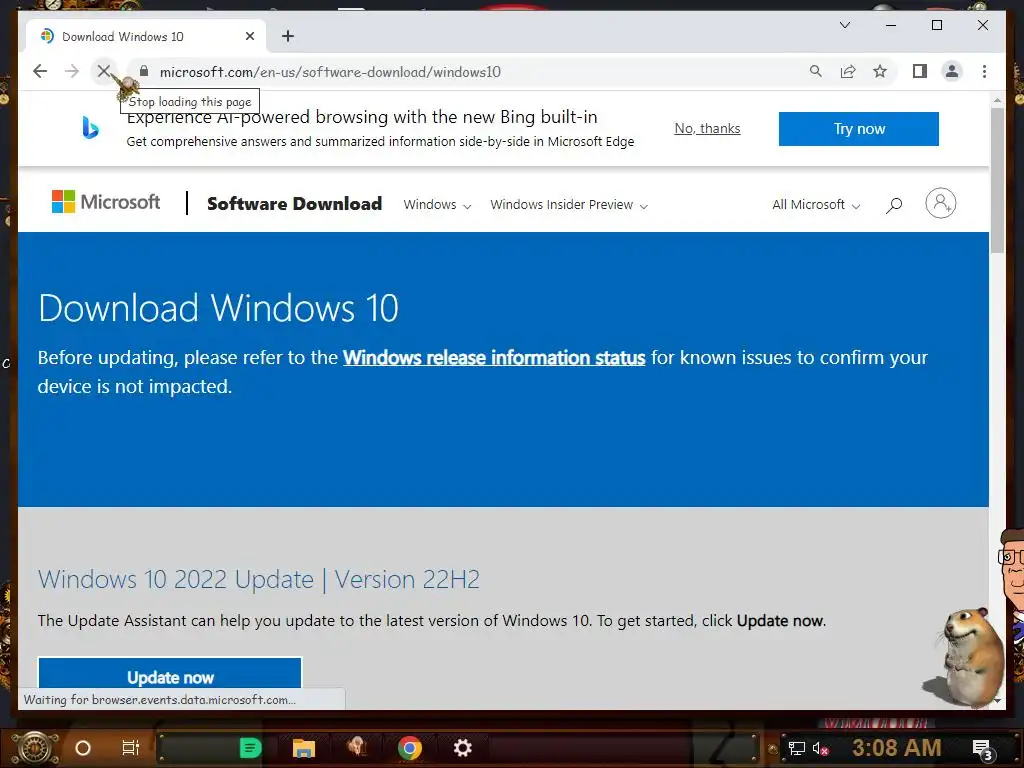
Task: Sign in using the account icon
Action: coord(940,203)
